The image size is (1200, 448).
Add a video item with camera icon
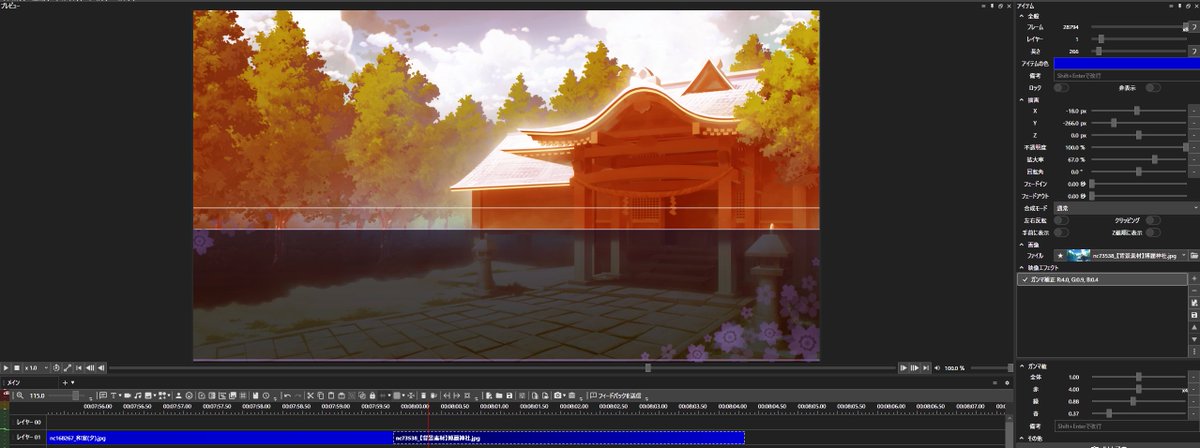pyautogui.click(x=127, y=395)
